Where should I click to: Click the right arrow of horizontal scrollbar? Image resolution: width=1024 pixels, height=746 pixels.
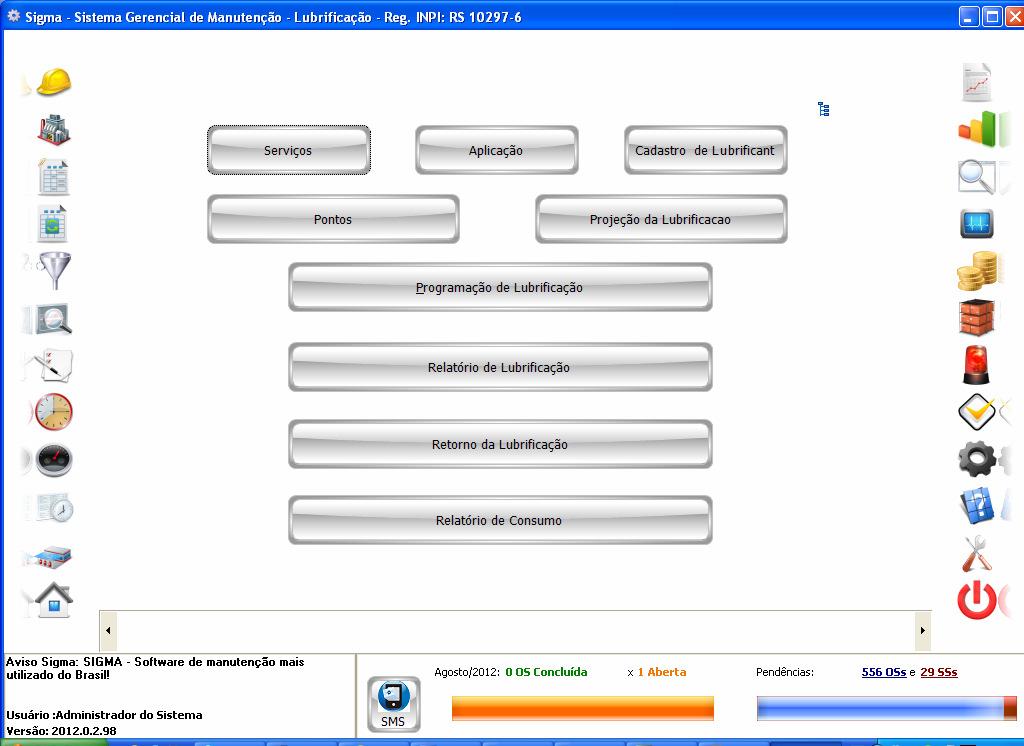(x=923, y=630)
